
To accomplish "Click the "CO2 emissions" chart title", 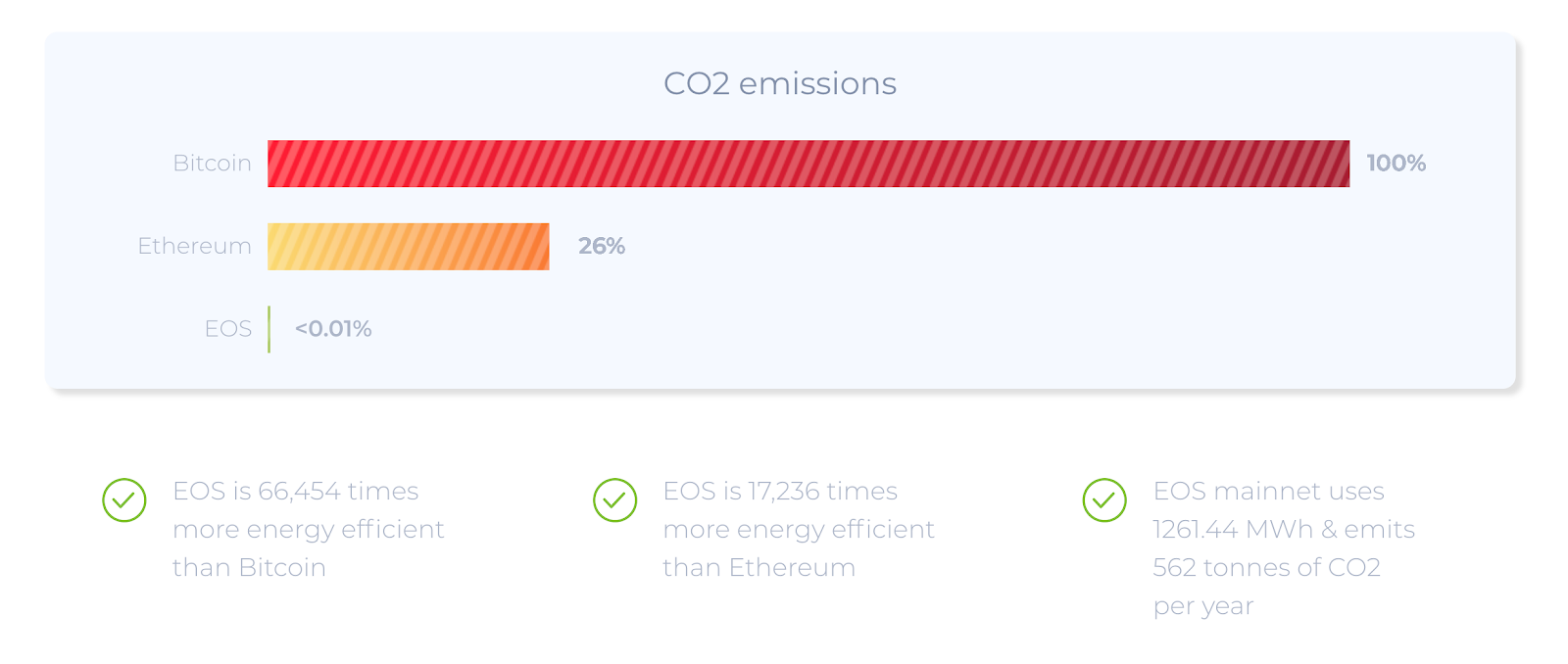I will coord(780,84).
